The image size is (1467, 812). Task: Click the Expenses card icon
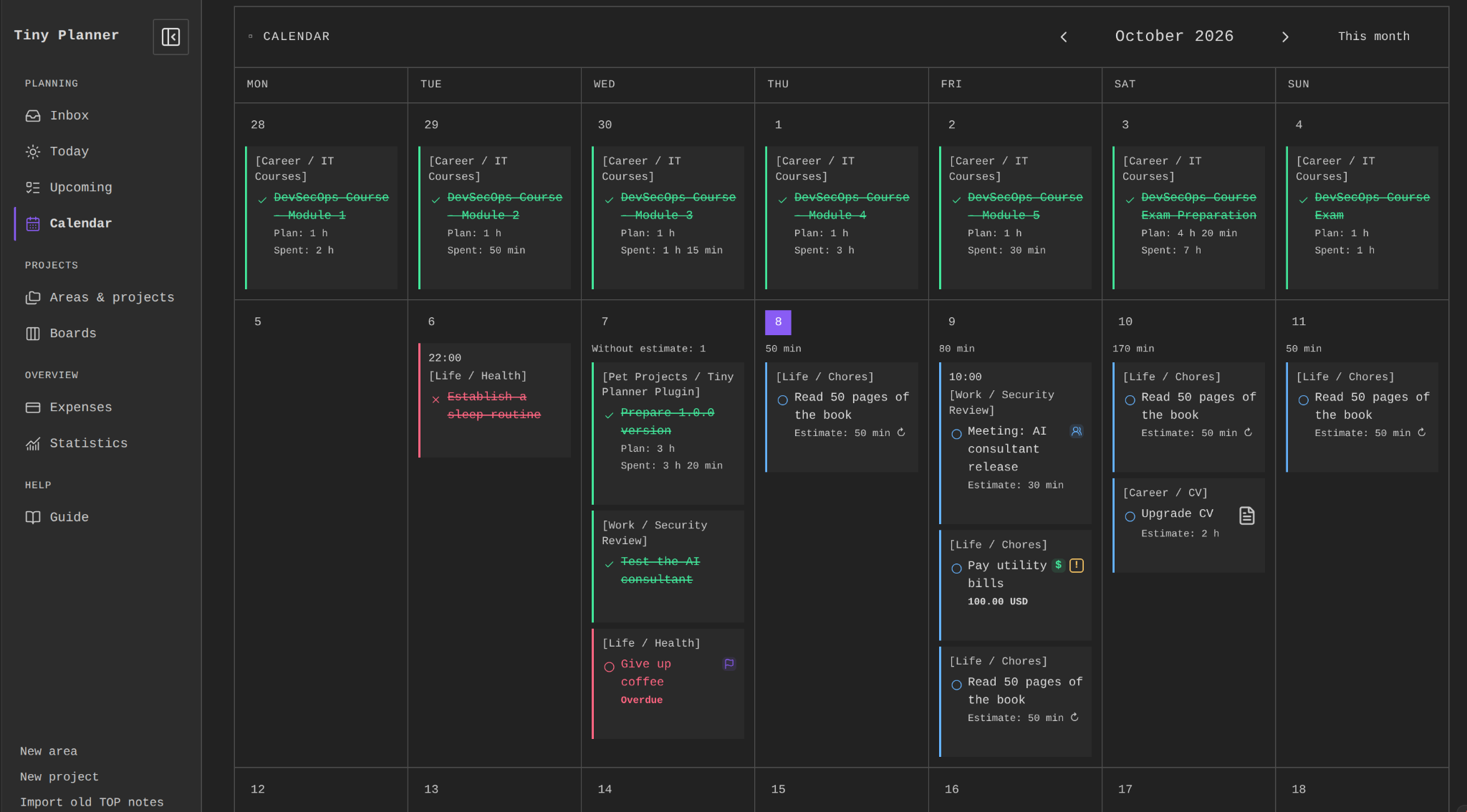[x=33, y=407]
